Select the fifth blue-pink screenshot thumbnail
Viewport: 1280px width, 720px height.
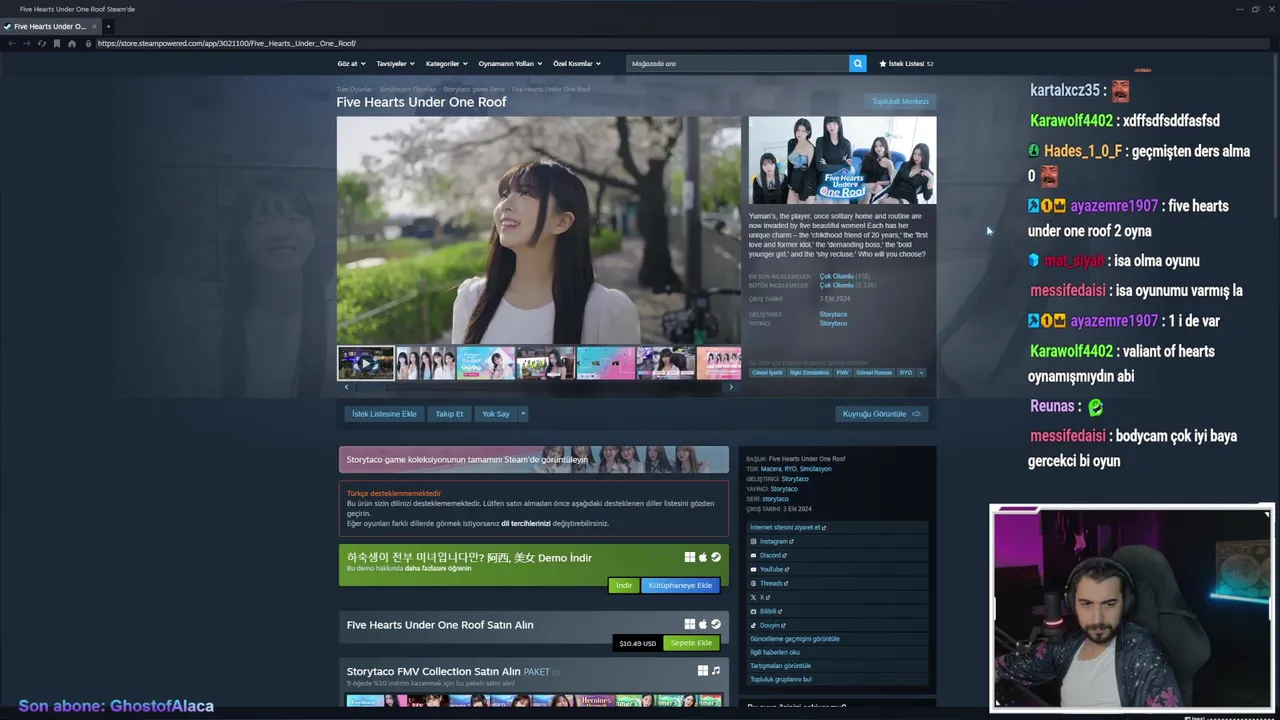pos(605,363)
